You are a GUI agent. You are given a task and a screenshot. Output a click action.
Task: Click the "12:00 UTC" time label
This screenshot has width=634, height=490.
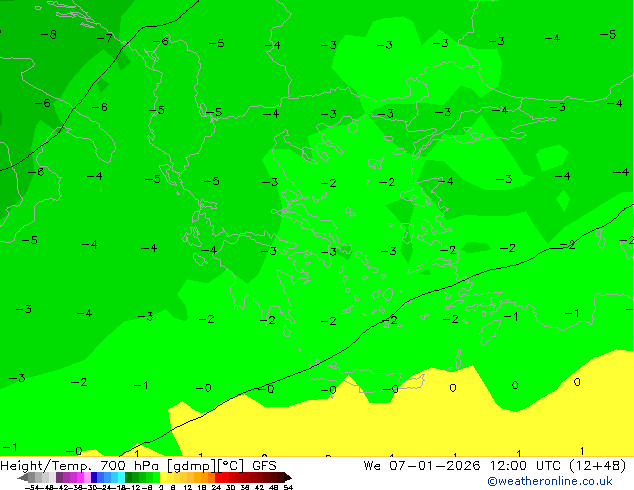click(x=525, y=466)
